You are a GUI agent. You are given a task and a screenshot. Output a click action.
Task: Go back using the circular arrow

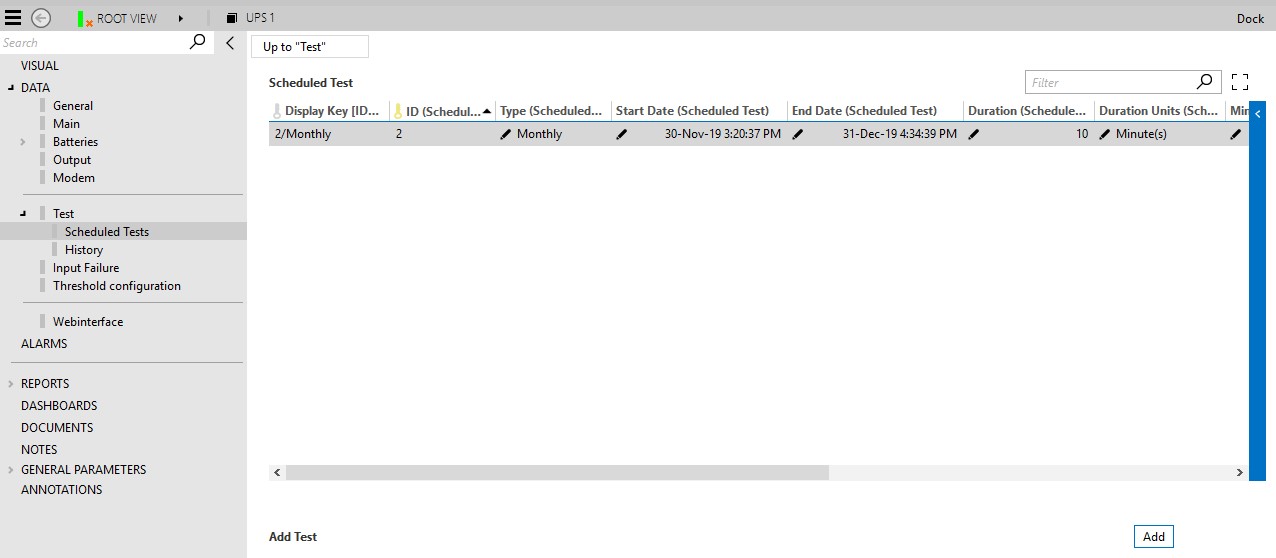(41, 18)
